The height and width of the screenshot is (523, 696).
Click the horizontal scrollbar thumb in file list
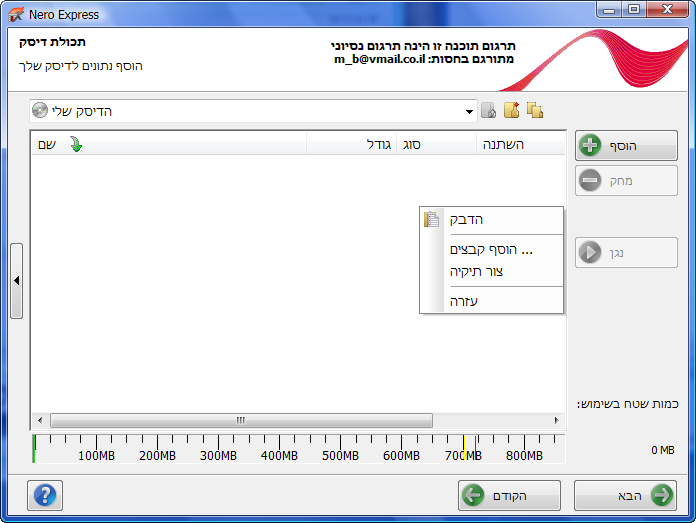click(x=241, y=420)
